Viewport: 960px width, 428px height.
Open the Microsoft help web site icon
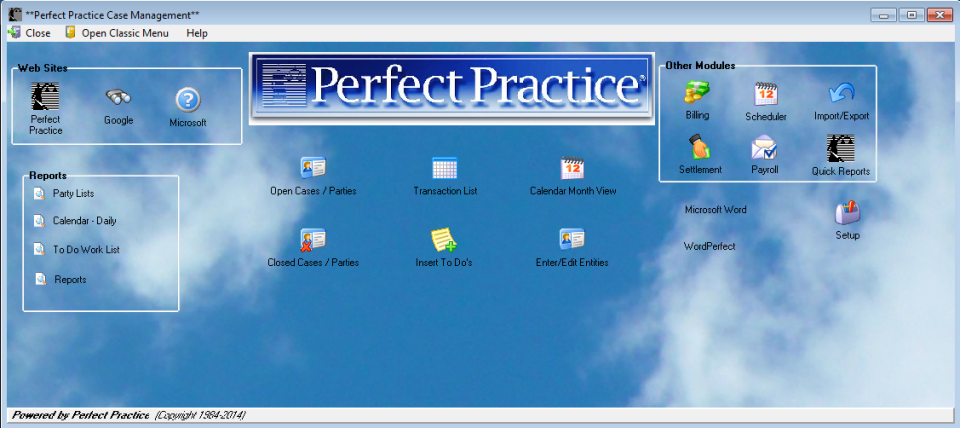(188, 100)
